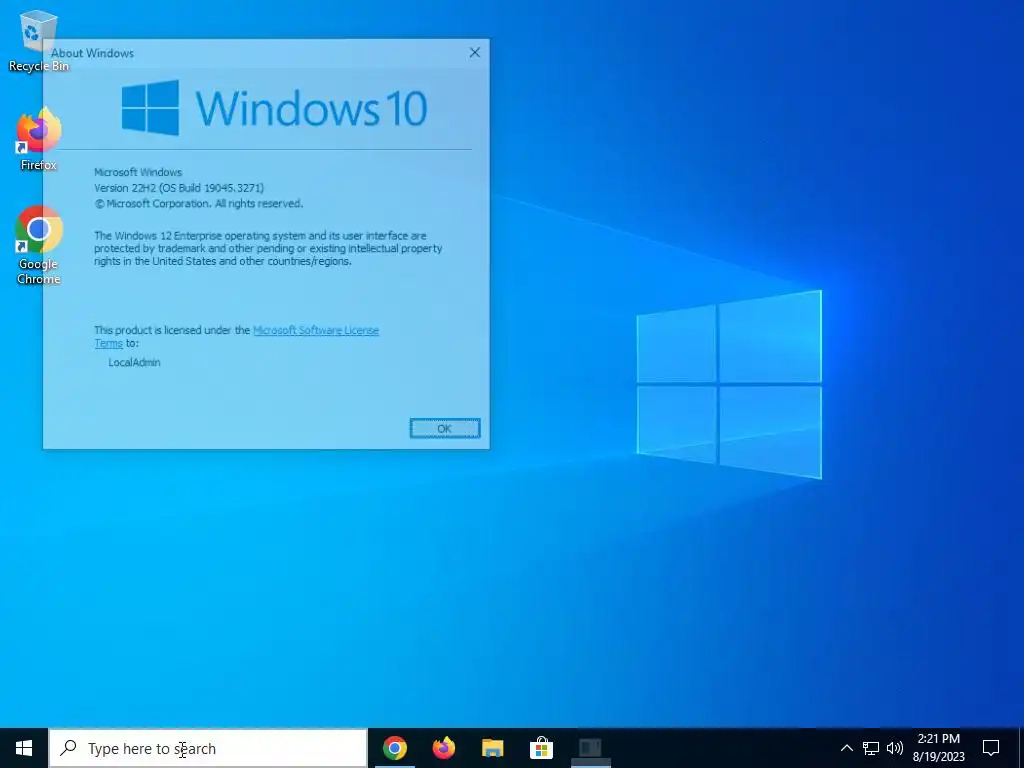Show hidden system tray icons

[846, 748]
